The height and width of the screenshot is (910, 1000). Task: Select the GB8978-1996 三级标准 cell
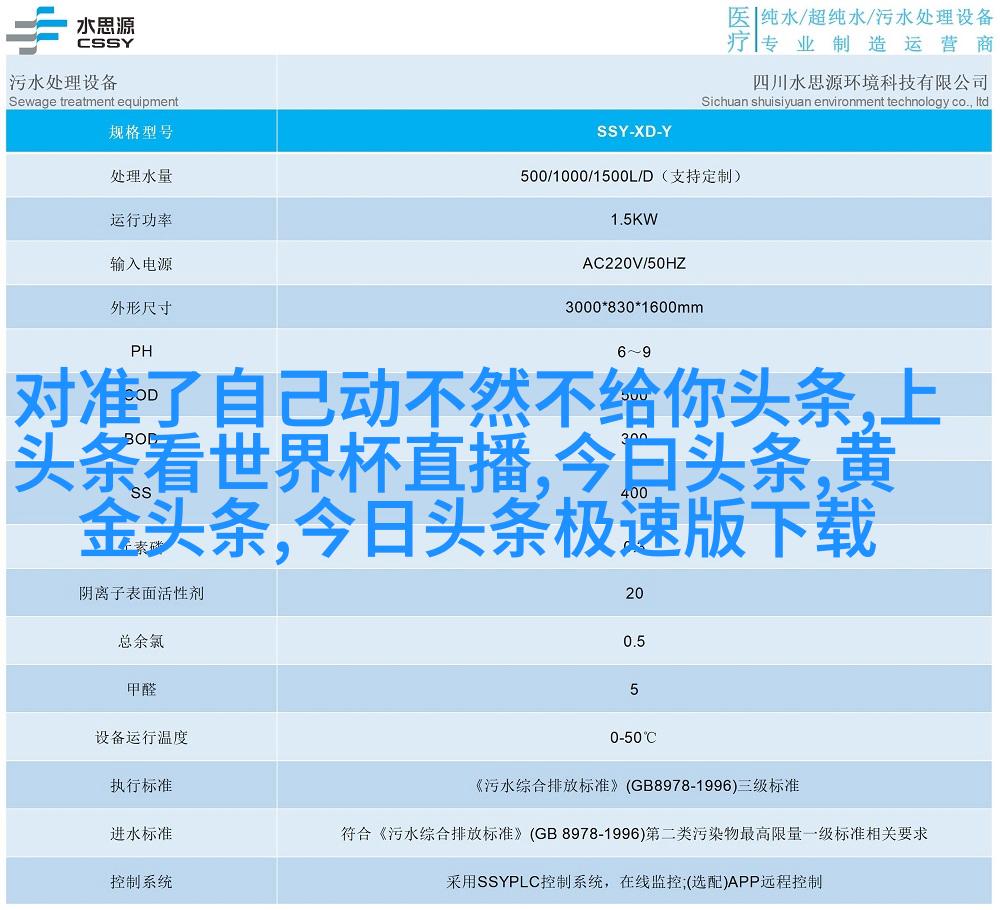click(x=634, y=786)
